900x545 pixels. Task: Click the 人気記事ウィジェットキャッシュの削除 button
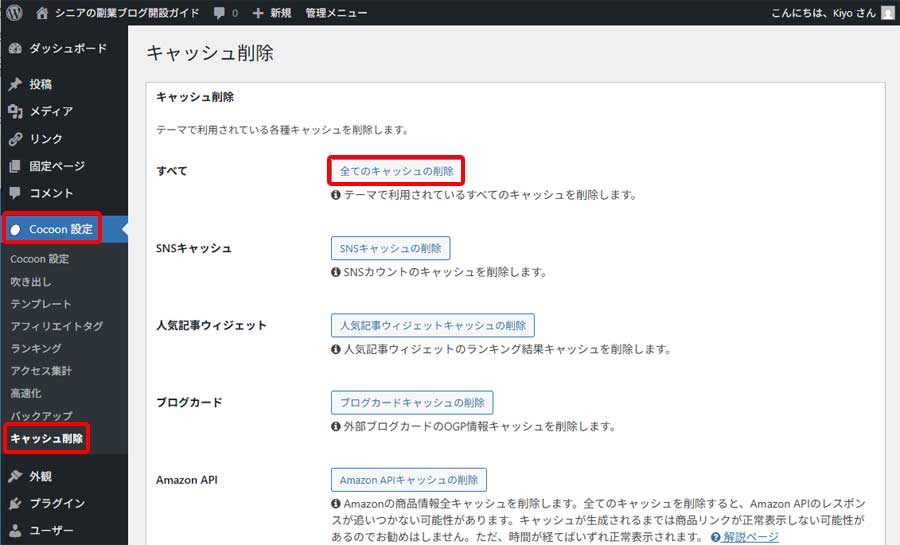tap(433, 325)
